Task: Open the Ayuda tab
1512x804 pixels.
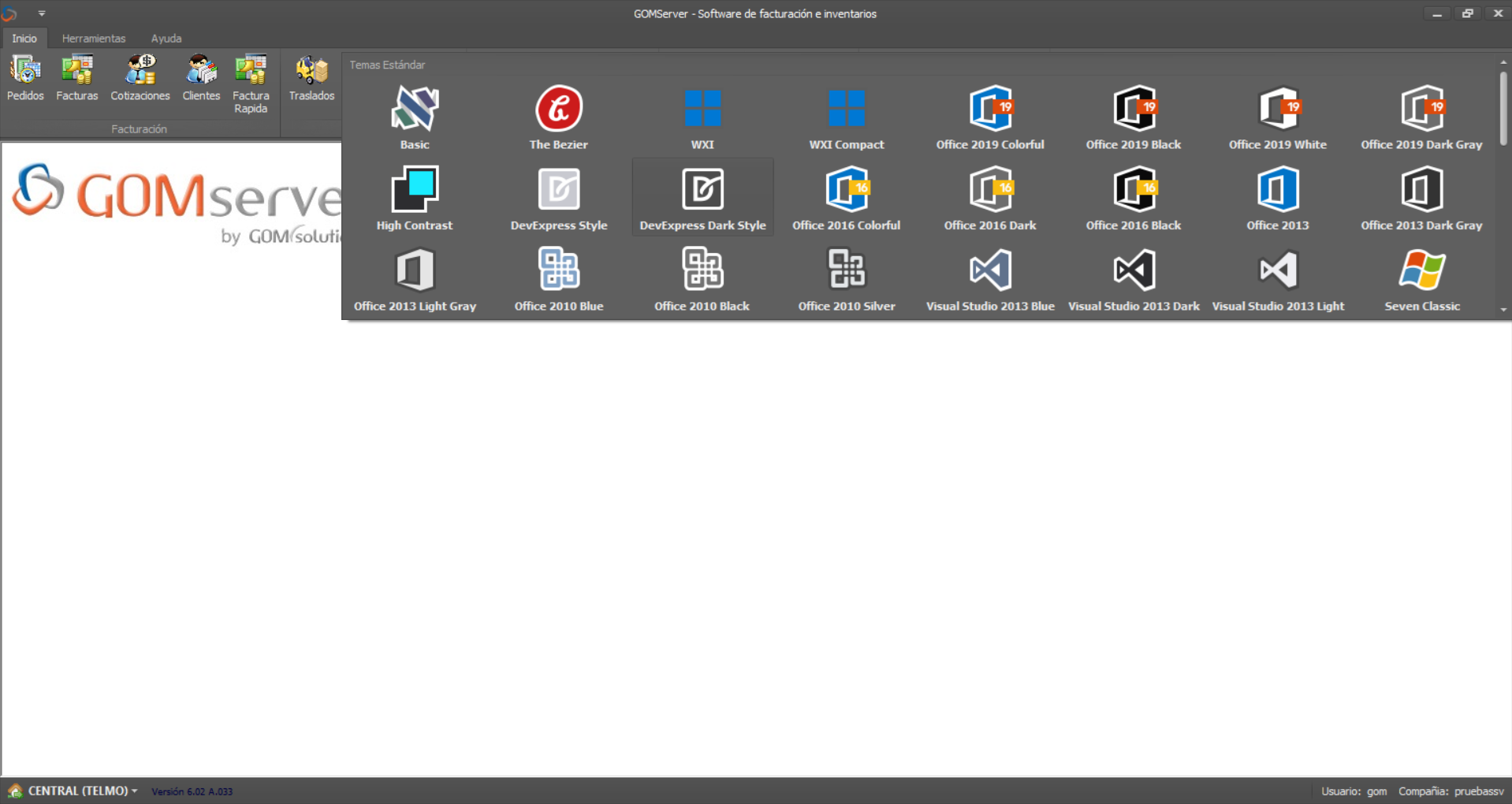Action: tap(166, 38)
